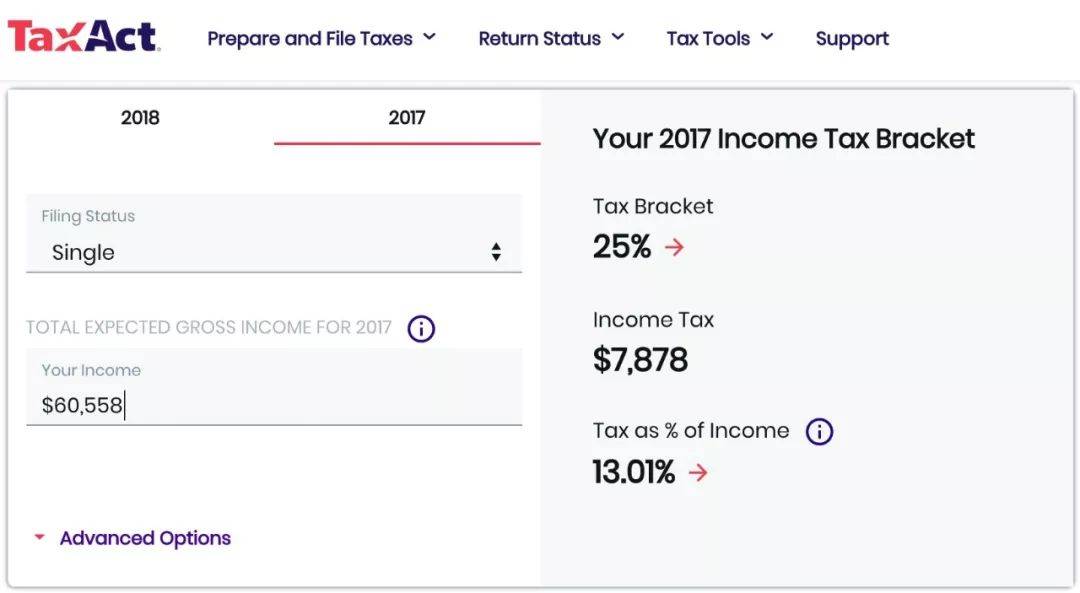The image size is (1080, 593).
Task: Open the Prepare and File Taxes menu
Action: coord(321,39)
